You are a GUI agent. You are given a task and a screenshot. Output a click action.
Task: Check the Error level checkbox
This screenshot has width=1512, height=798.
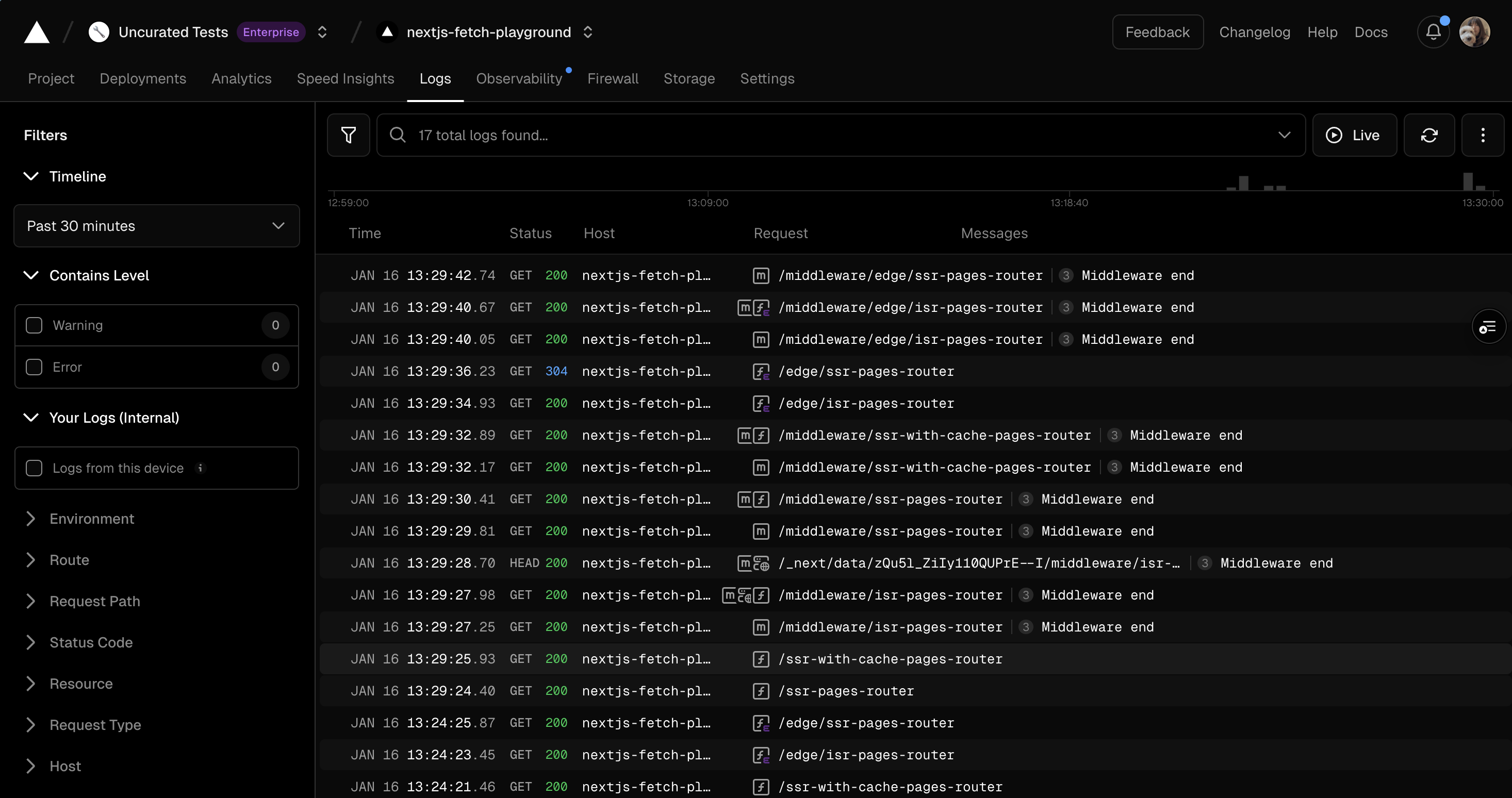(x=34, y=367)
